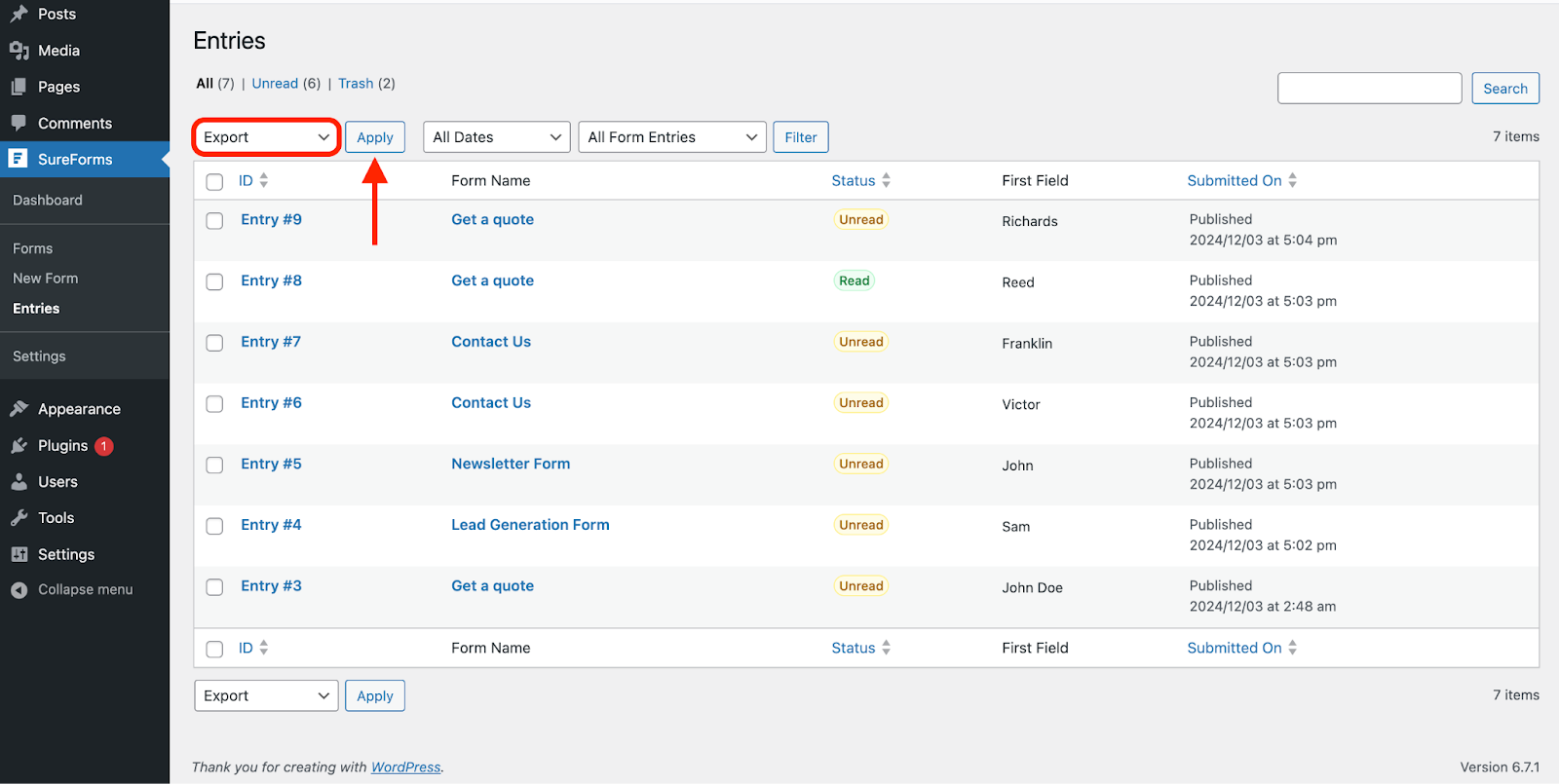
Task: Click the bottom Apply button
Action: pyautogui.click(x=375, y=695)
